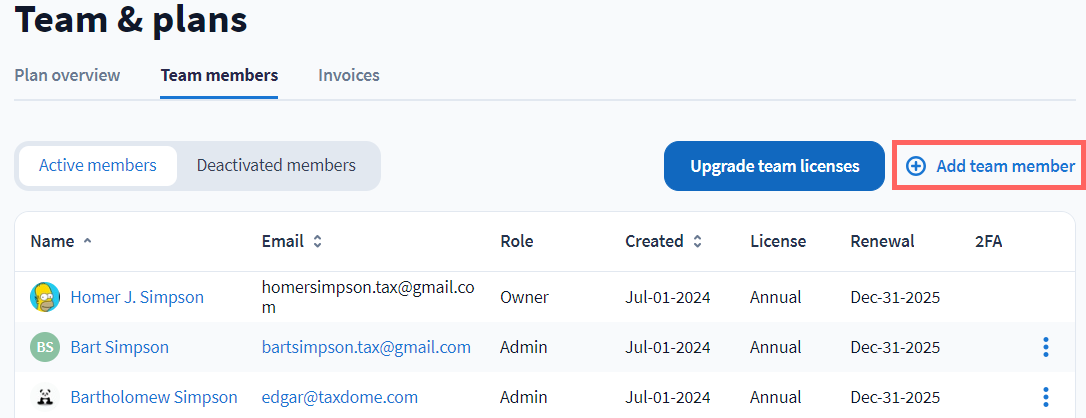1086x418 pixels.
Task: Open Homer J. Simpson's profile link
Action: (x=137, y=297)
